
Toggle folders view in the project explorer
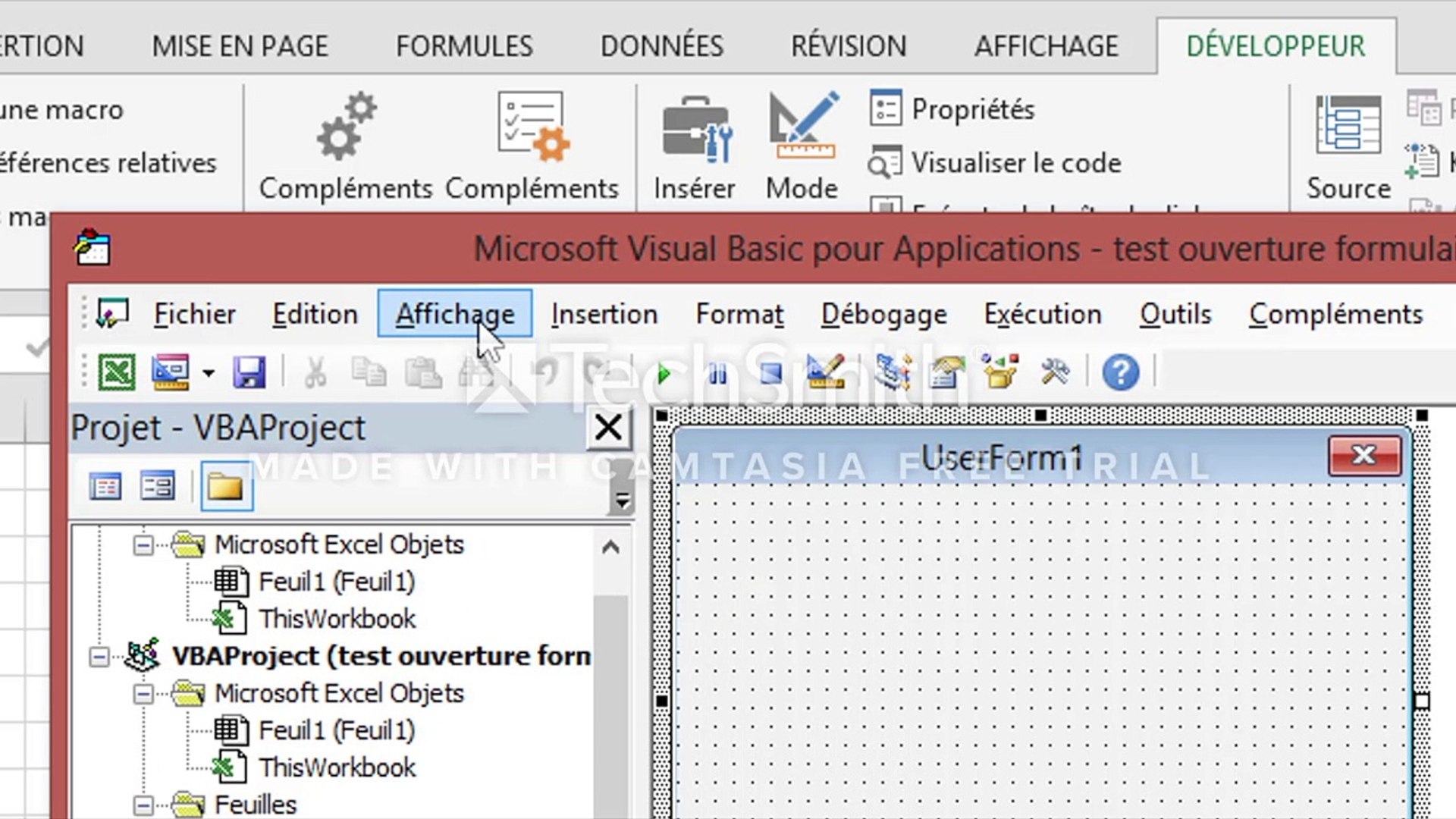pos(226,486)
